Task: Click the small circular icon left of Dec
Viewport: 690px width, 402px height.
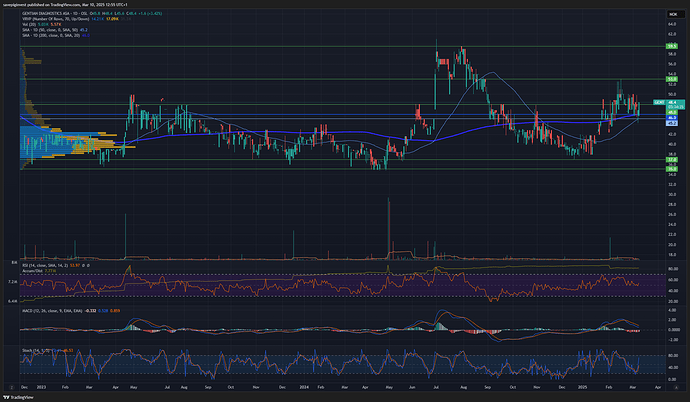Action: (x=12, y=387)
